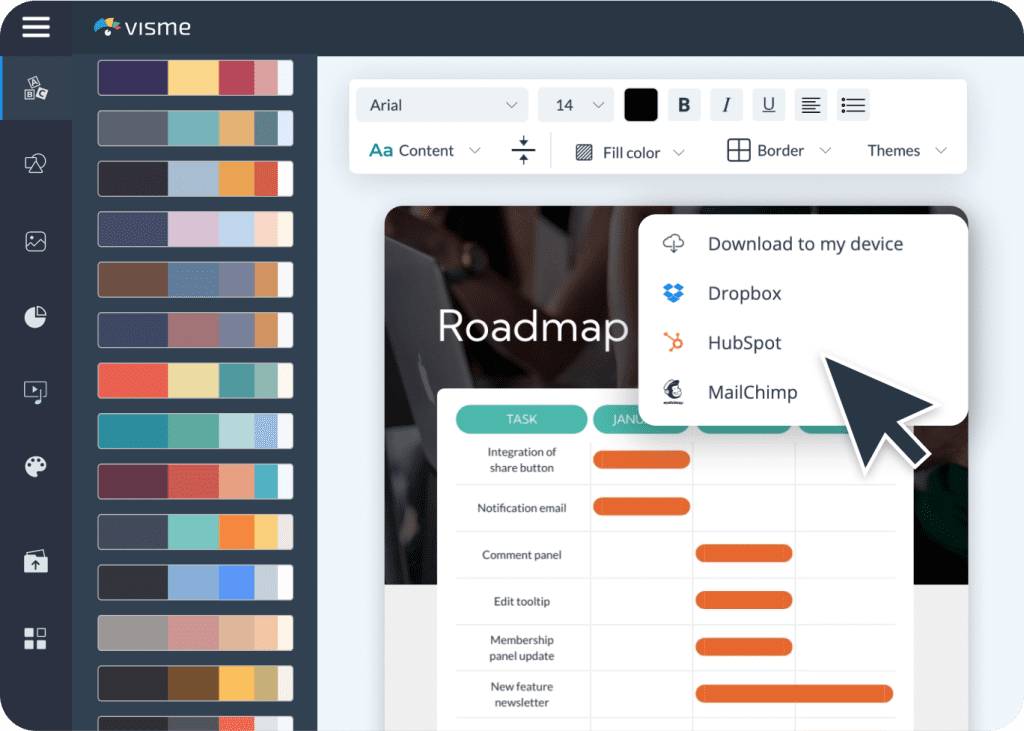Click the apps/blocks icon at sidebar bottom

(x=35, y=637)
